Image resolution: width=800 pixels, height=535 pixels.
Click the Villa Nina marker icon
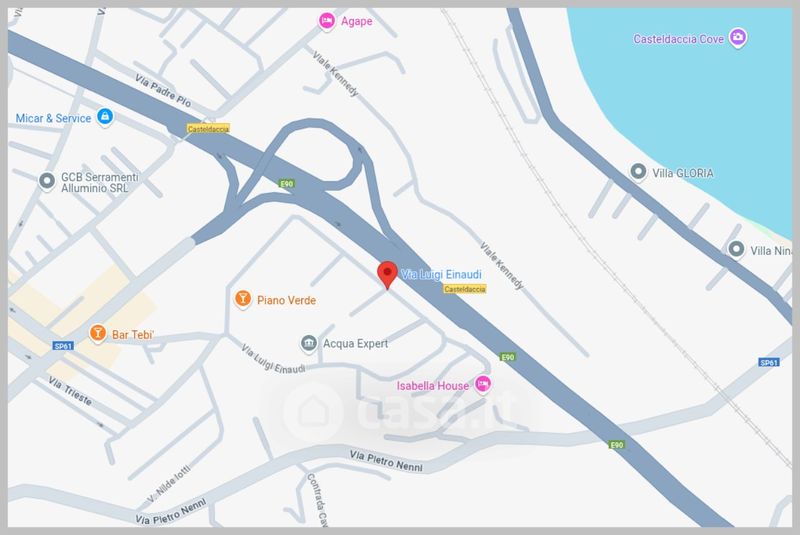[x=736, y=249]
